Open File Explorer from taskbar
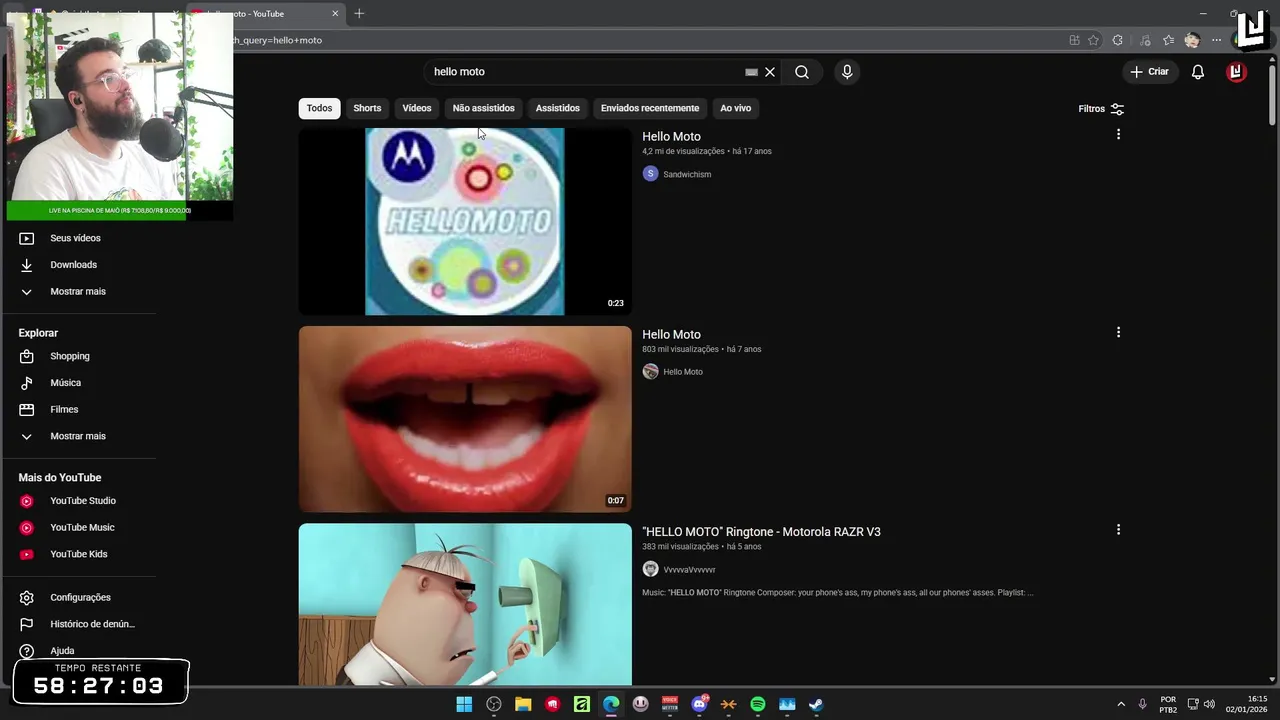The image size is (1280, 720). (x=523, y=705)
